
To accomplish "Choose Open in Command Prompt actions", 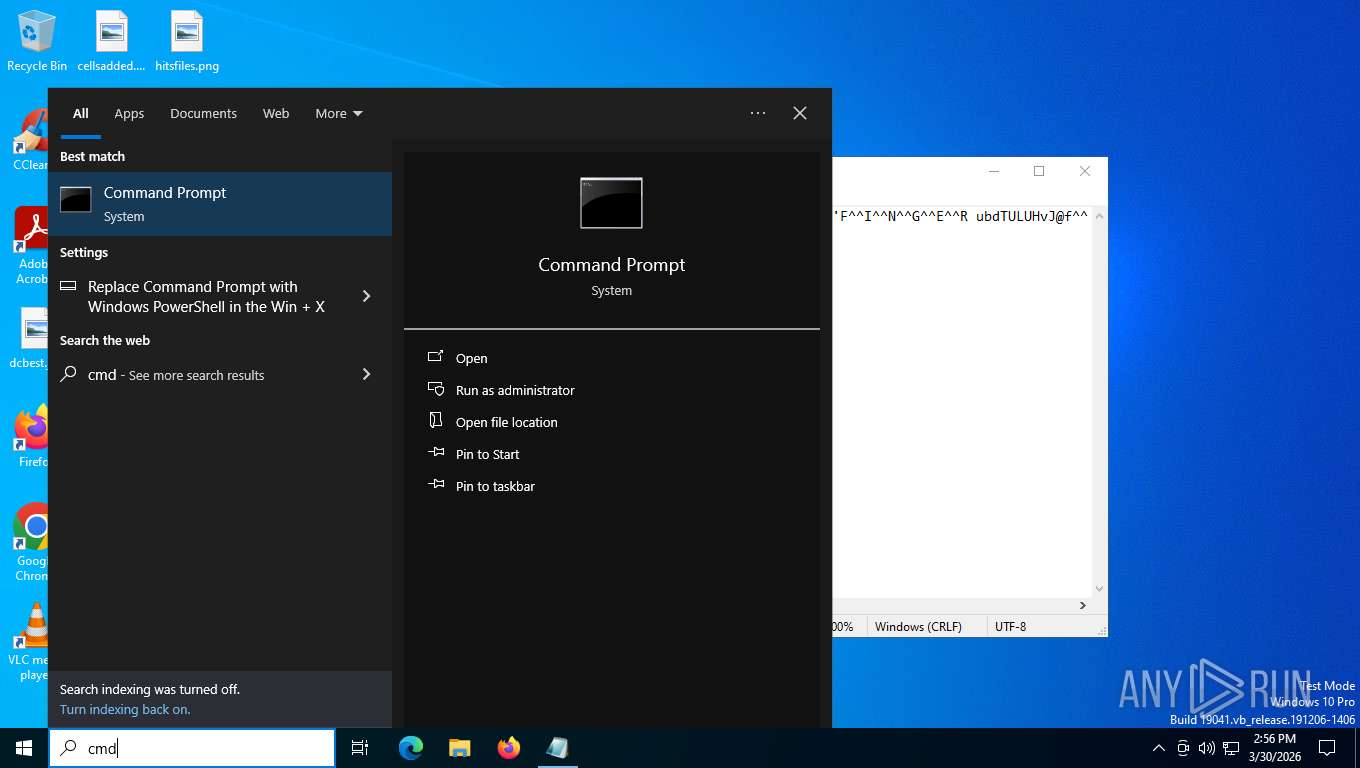I will tap(472, 358).
